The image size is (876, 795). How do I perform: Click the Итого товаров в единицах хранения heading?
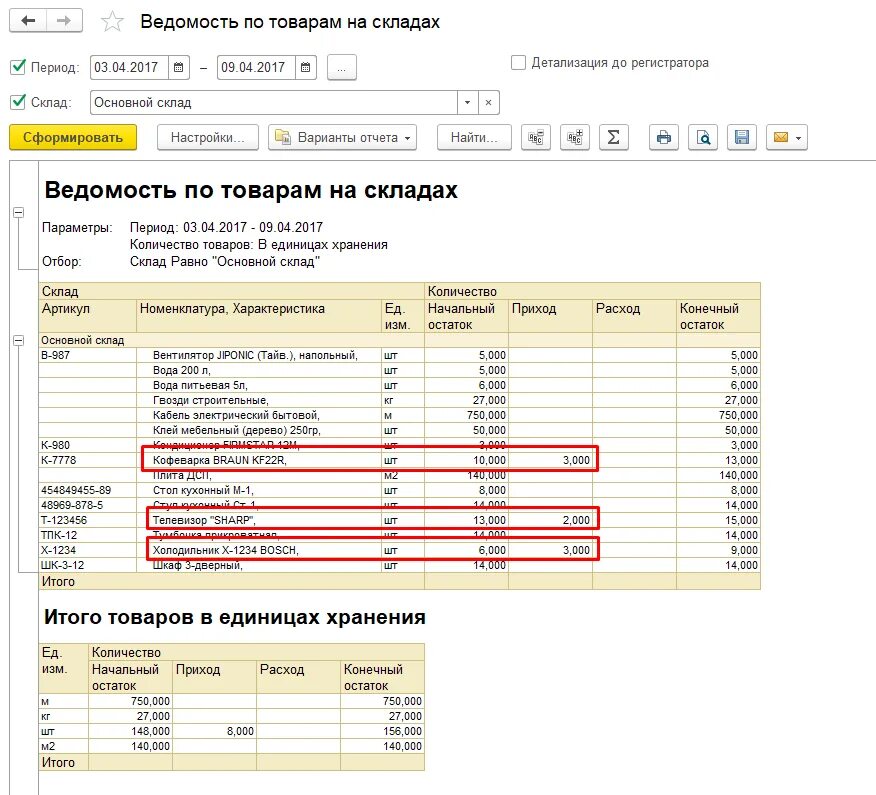pos(235,617)
